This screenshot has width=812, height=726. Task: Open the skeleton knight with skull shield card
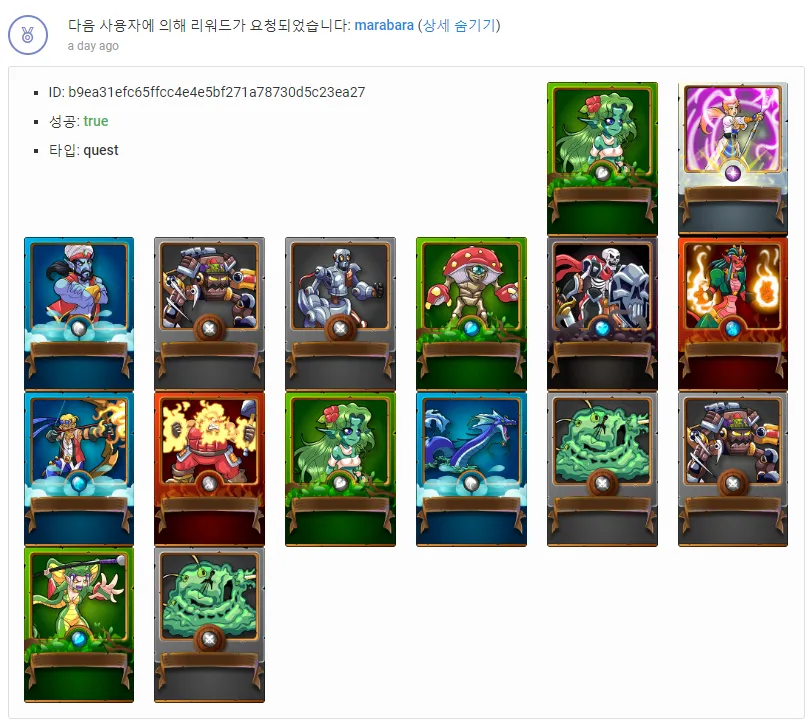pos(602,314)
